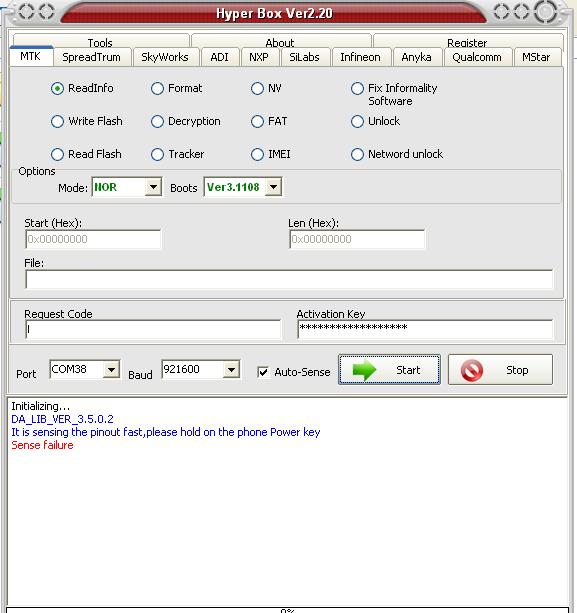Image resolution: width=577 pixels, height=613 pixels.
Task: Click the File path input field
Action: [289, 279]
